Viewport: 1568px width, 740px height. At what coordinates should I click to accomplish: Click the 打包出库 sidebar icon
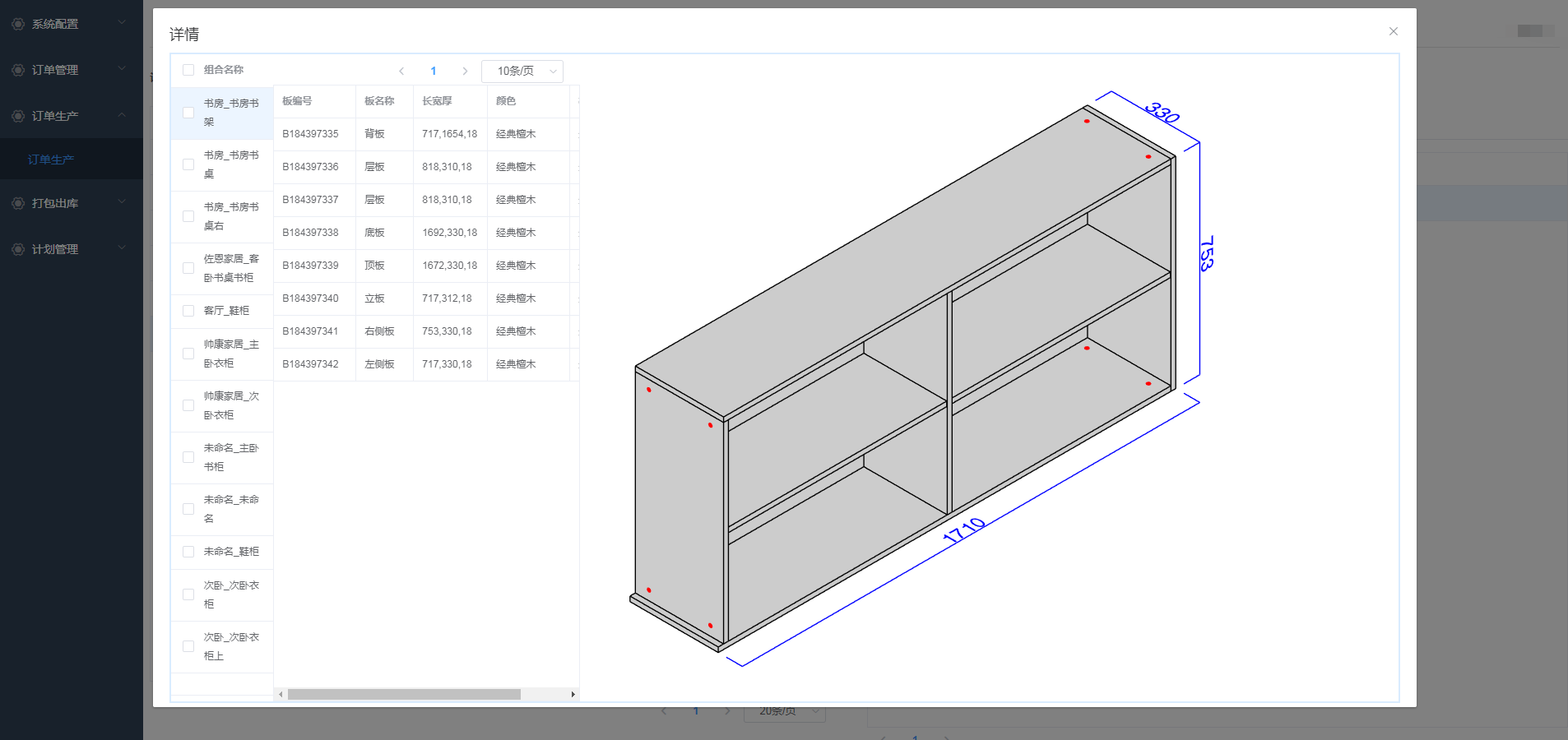[18, 203]
